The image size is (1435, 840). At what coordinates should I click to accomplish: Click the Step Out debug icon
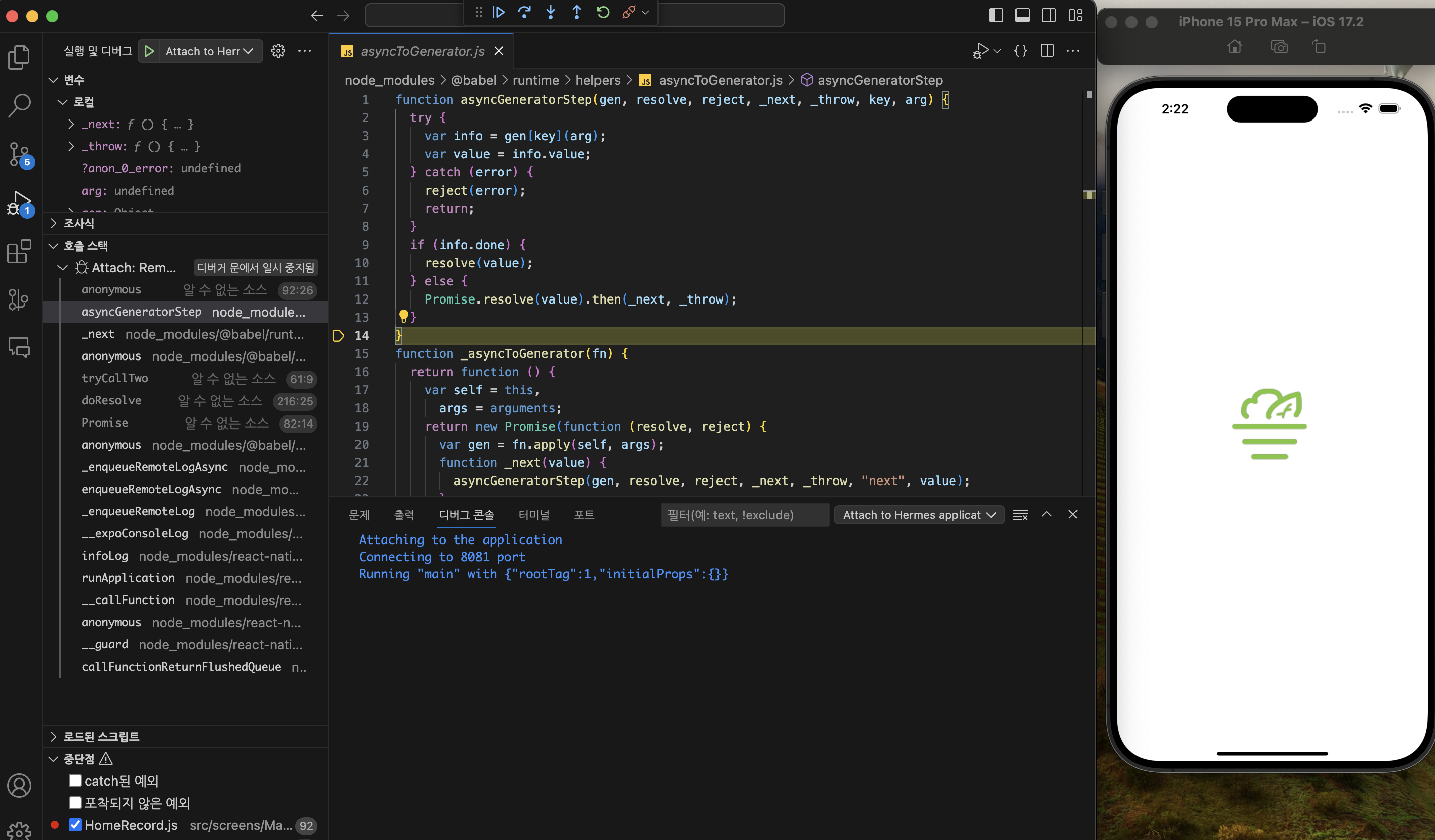tap(576, 13)
